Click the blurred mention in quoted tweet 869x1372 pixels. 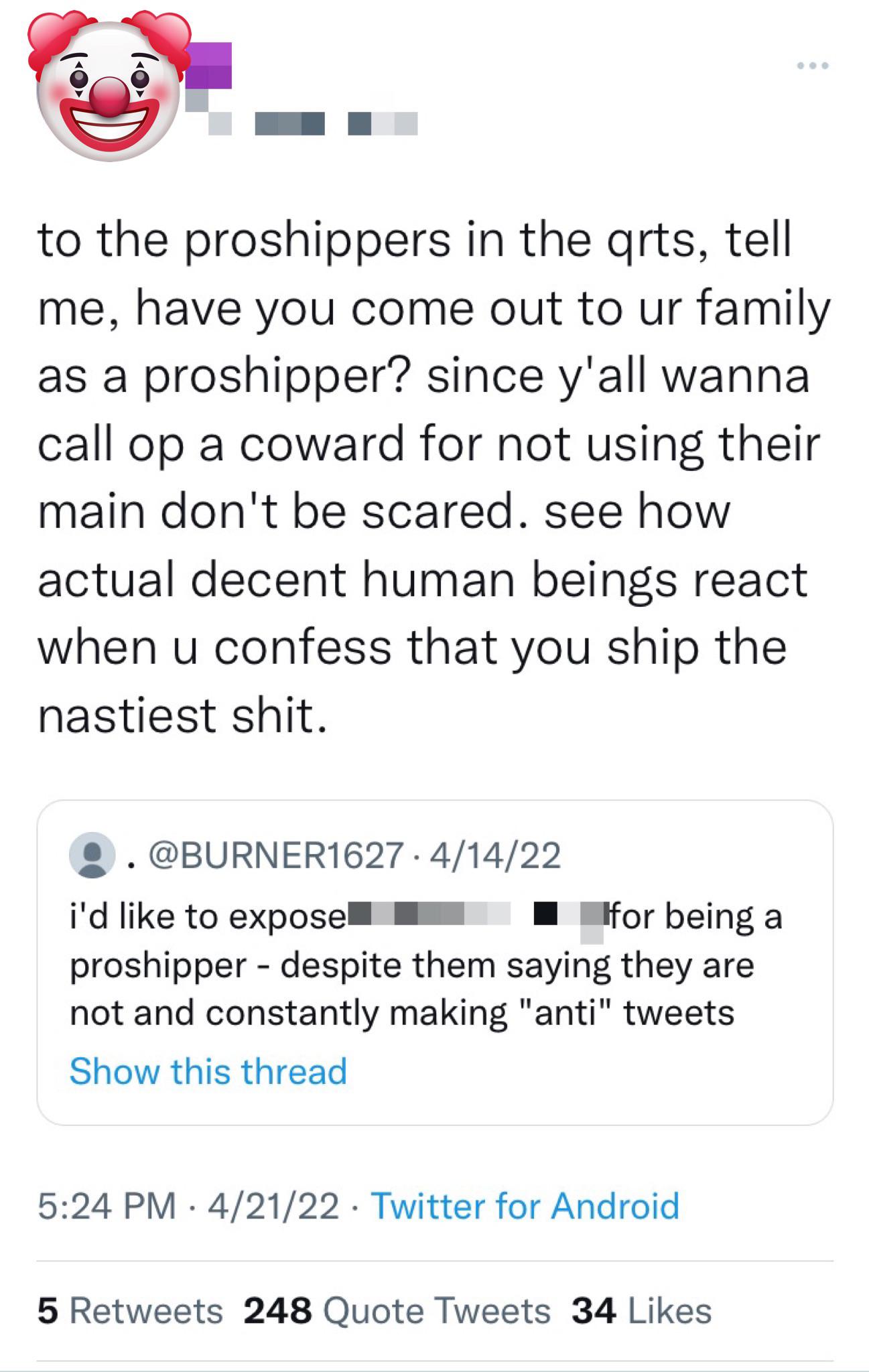coord(429,914)
